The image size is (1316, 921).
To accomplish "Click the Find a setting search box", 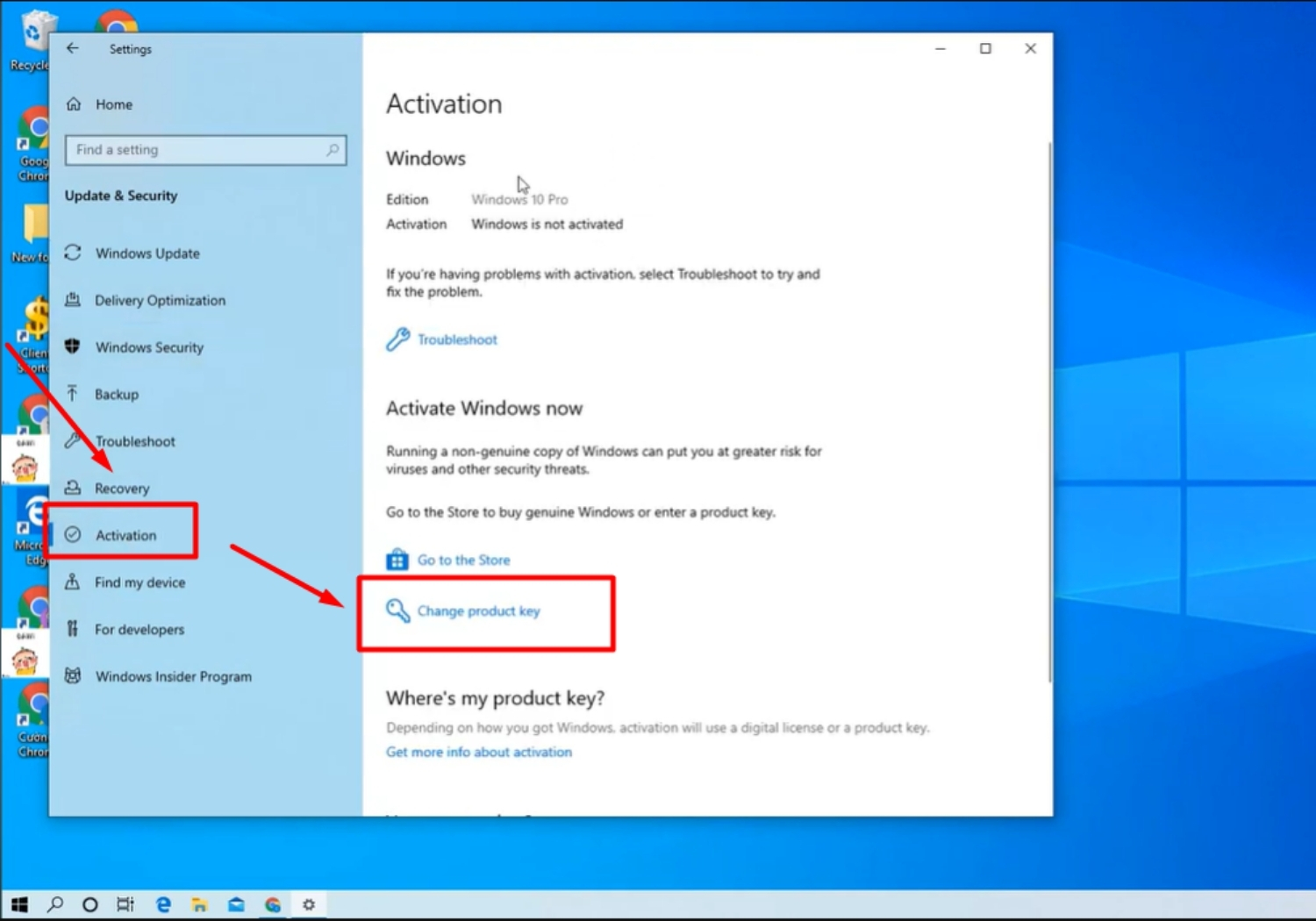I will [x=205, y=150].
